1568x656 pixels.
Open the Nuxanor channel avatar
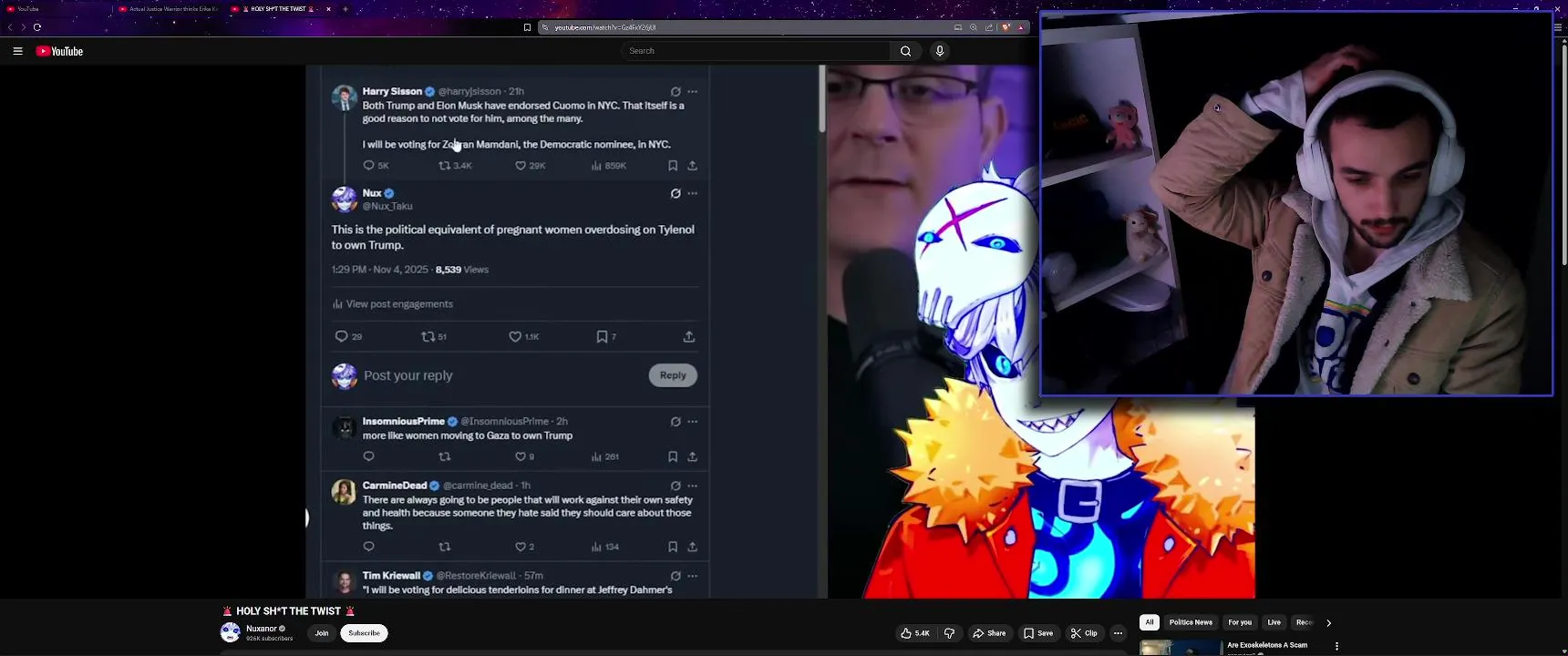tap(231, 632)
